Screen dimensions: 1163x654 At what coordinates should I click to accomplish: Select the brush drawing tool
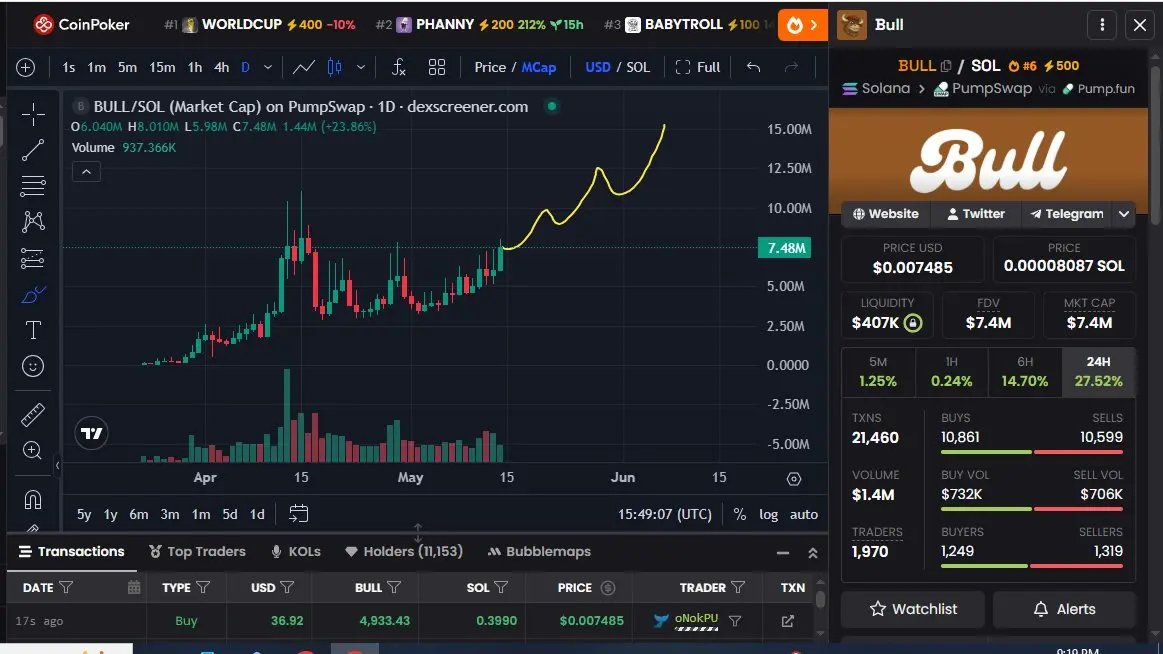pos(33,294)
